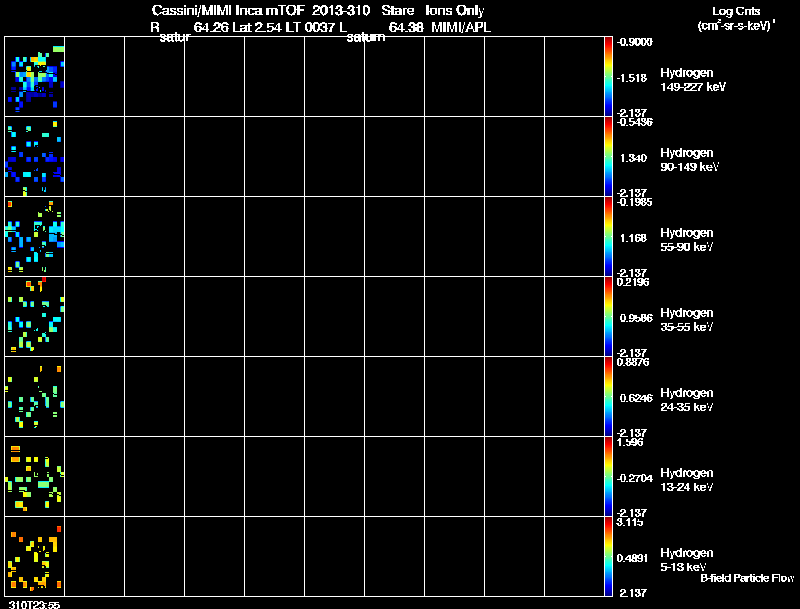Click the 1.168 scale value
Viewport: 800px width, 609px height.
tap(633, 238)
